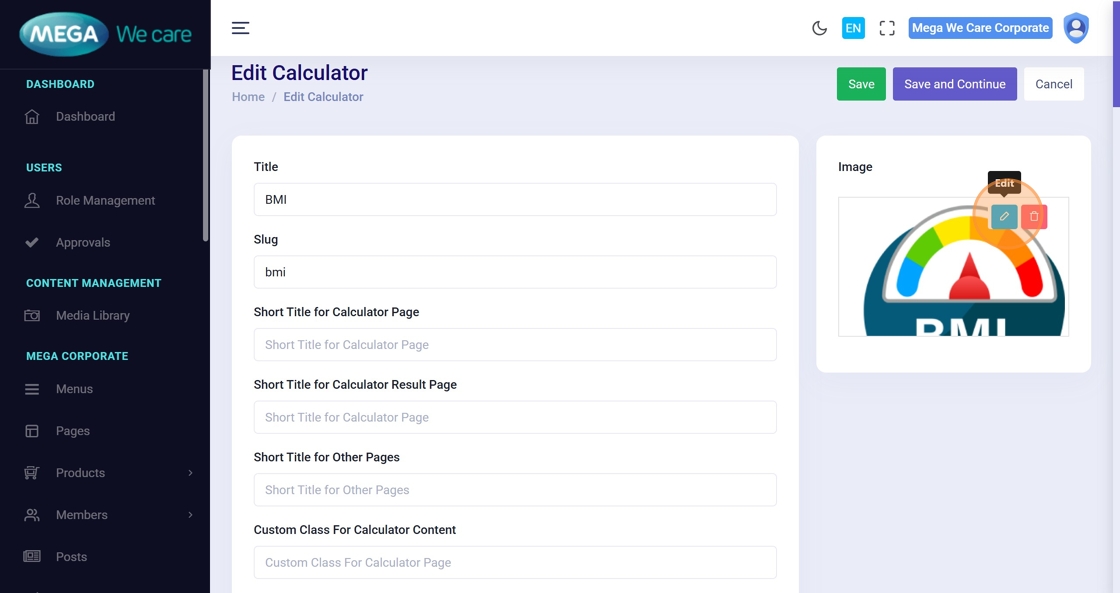
Task: Expand the Products submenu chevron
Action: click(x=190, y=473)
